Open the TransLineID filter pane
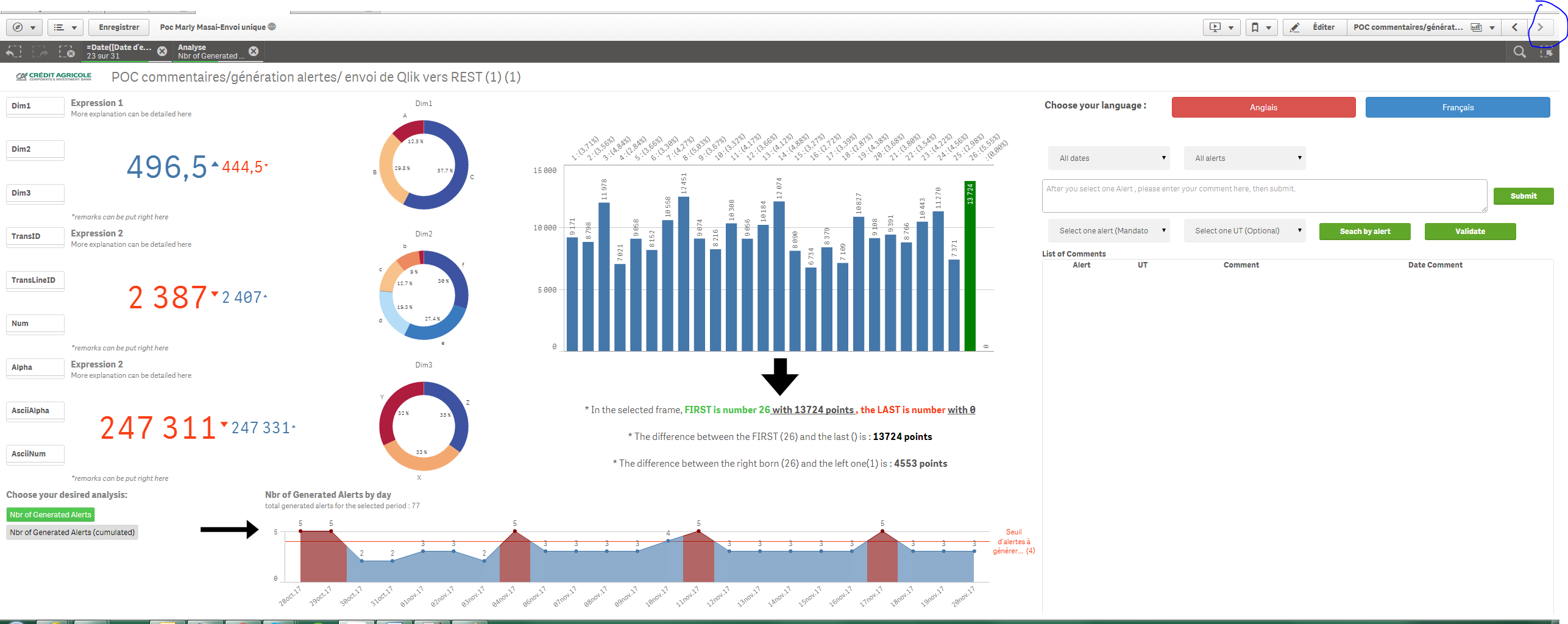1568x624 pixels. tap(35, 281)
